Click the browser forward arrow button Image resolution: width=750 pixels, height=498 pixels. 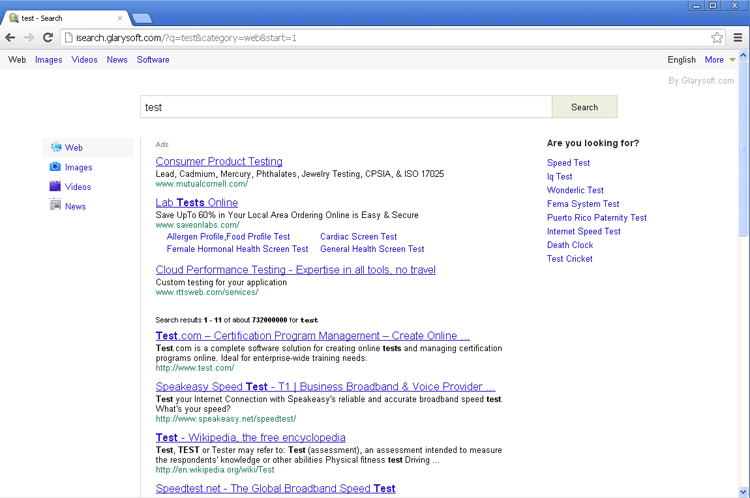[x=29, y=38]
